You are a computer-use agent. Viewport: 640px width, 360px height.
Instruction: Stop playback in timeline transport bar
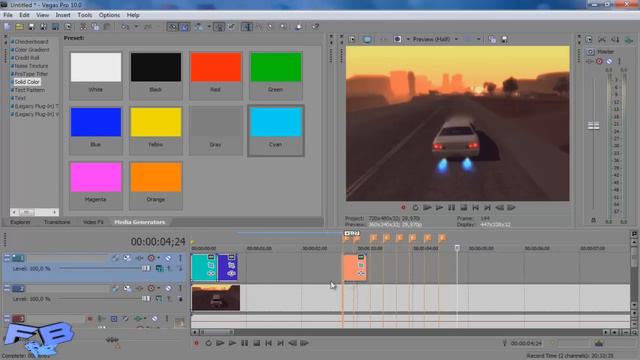[x=256, y=343]
